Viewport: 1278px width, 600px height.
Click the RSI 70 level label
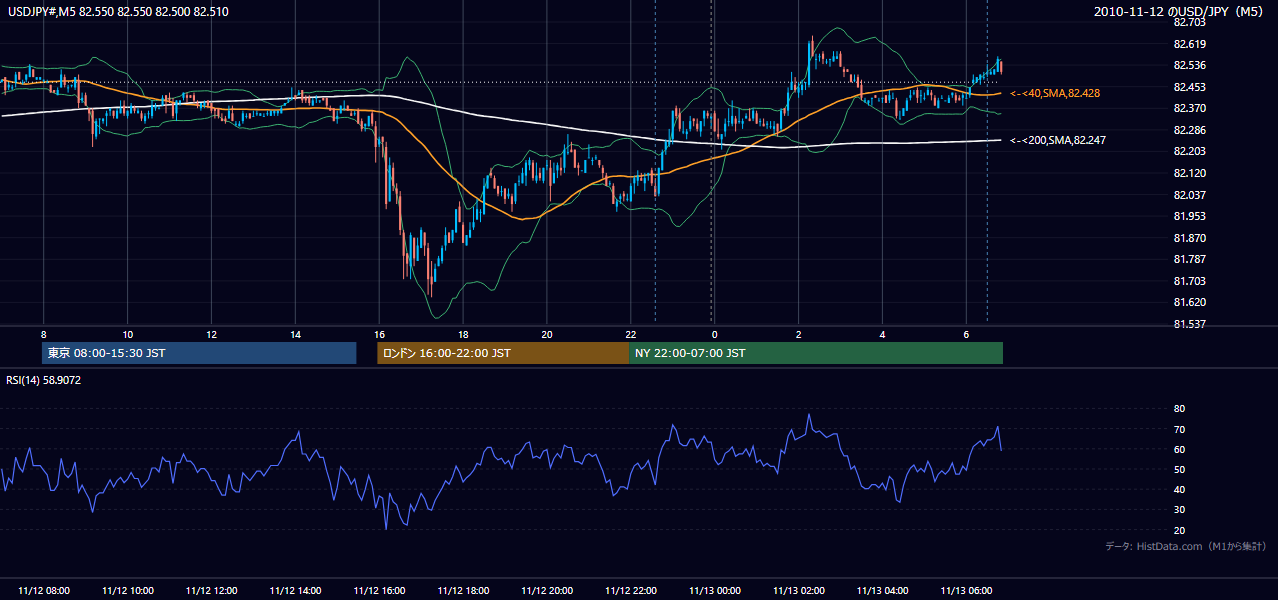(x=1179, y=429)
